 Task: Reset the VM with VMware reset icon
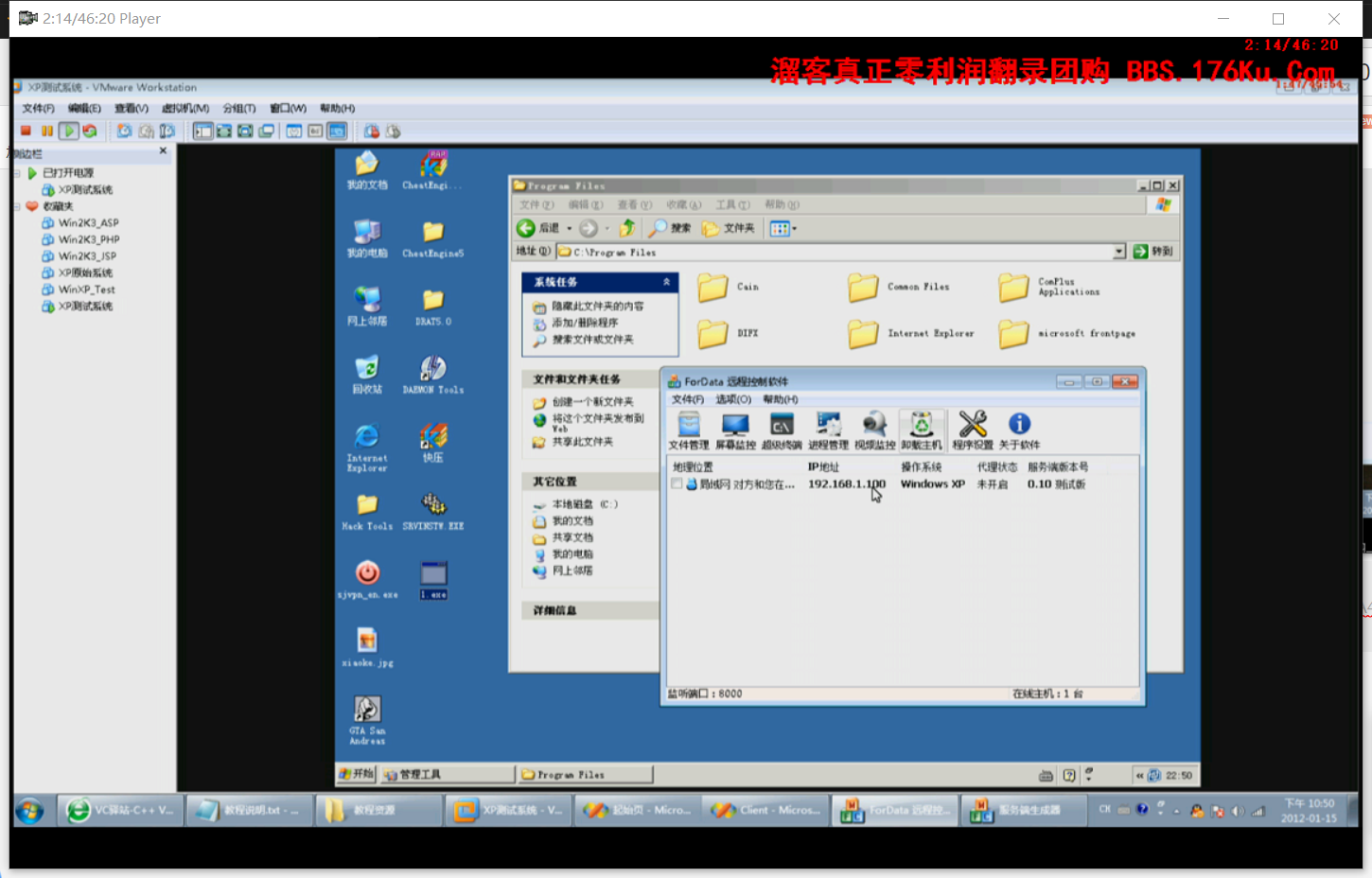(x=90, y=131)
